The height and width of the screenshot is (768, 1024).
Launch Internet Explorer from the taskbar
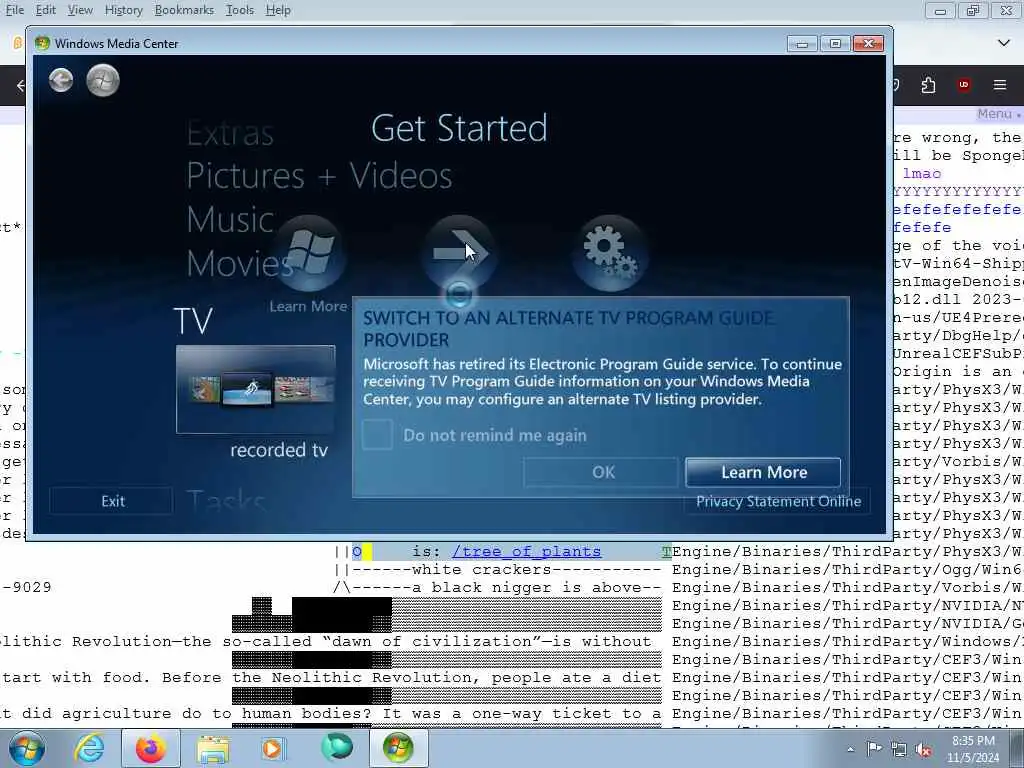coord(89,748)
